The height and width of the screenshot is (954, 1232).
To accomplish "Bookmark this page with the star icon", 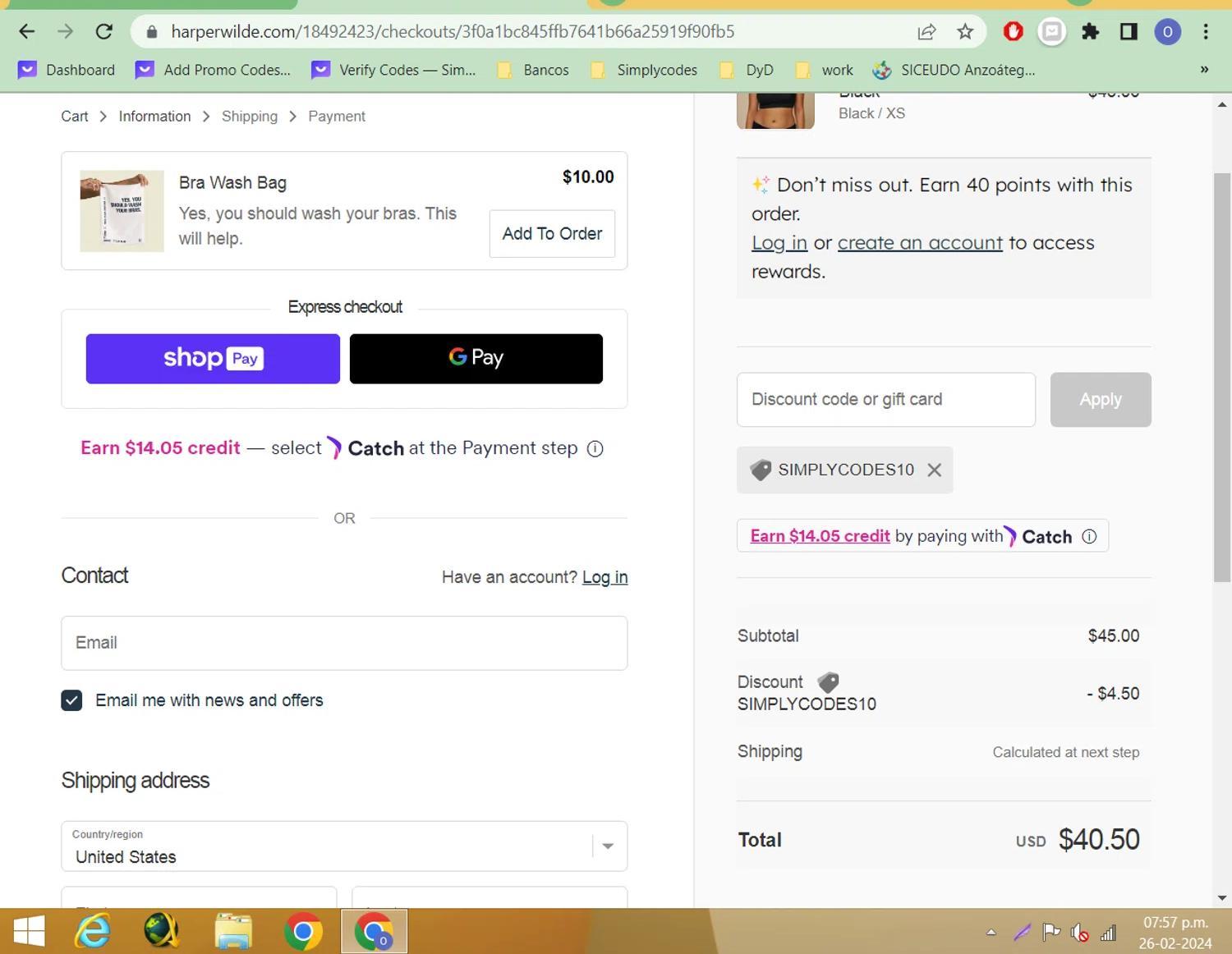I will (965, 32).
